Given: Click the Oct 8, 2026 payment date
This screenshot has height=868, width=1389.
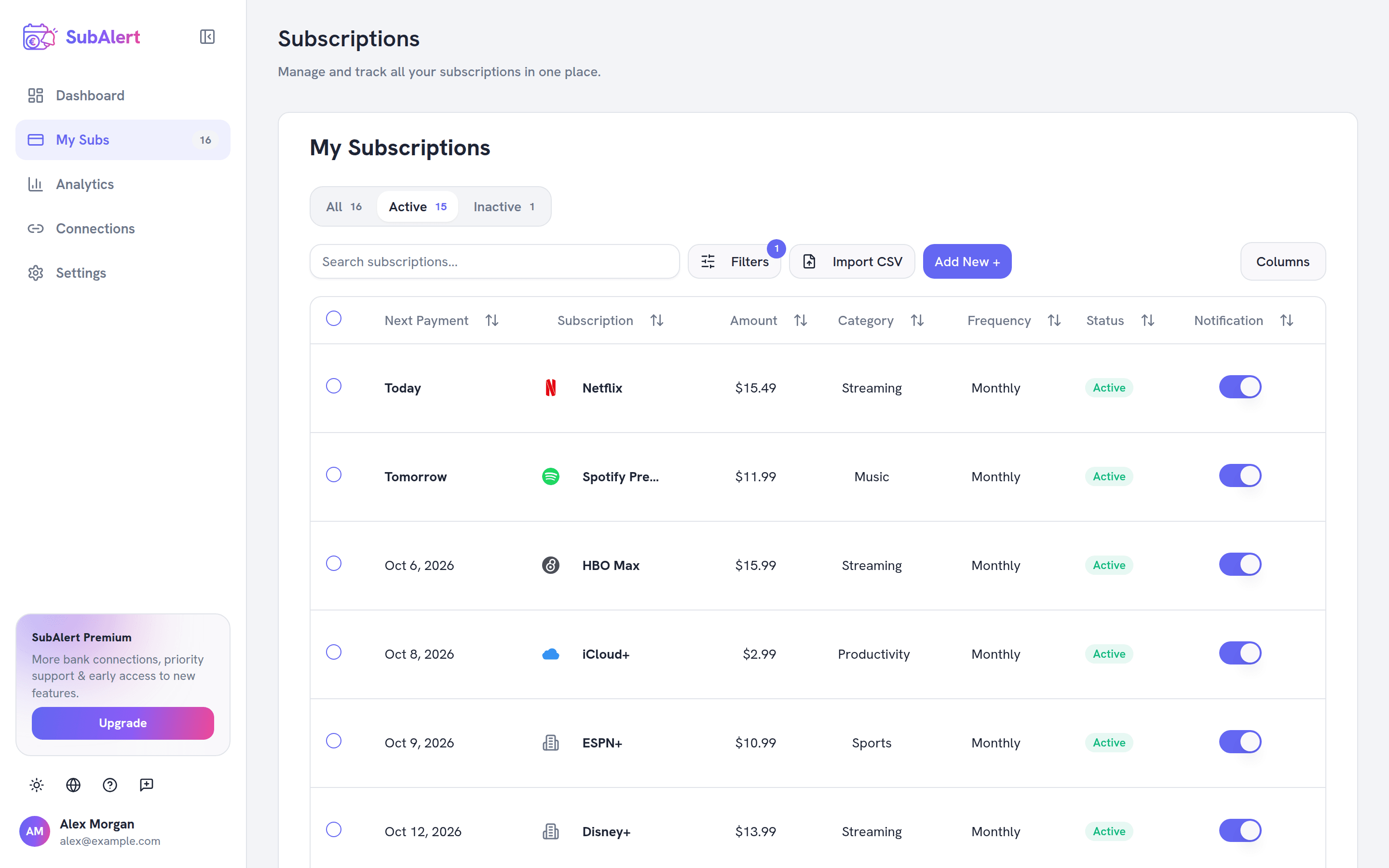Looking at the screenshot, I should pos(419,654).
